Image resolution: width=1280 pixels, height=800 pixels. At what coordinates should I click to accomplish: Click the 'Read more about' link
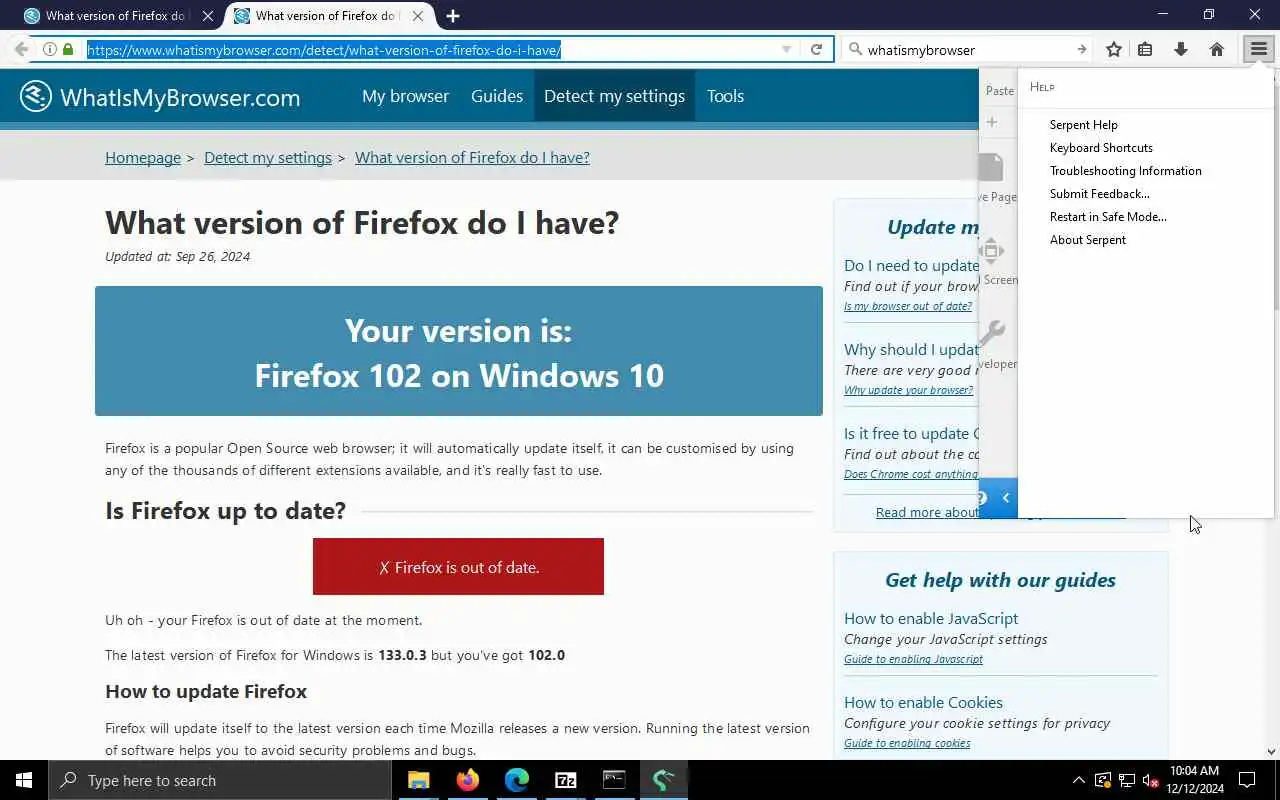(x=926, y=512)
